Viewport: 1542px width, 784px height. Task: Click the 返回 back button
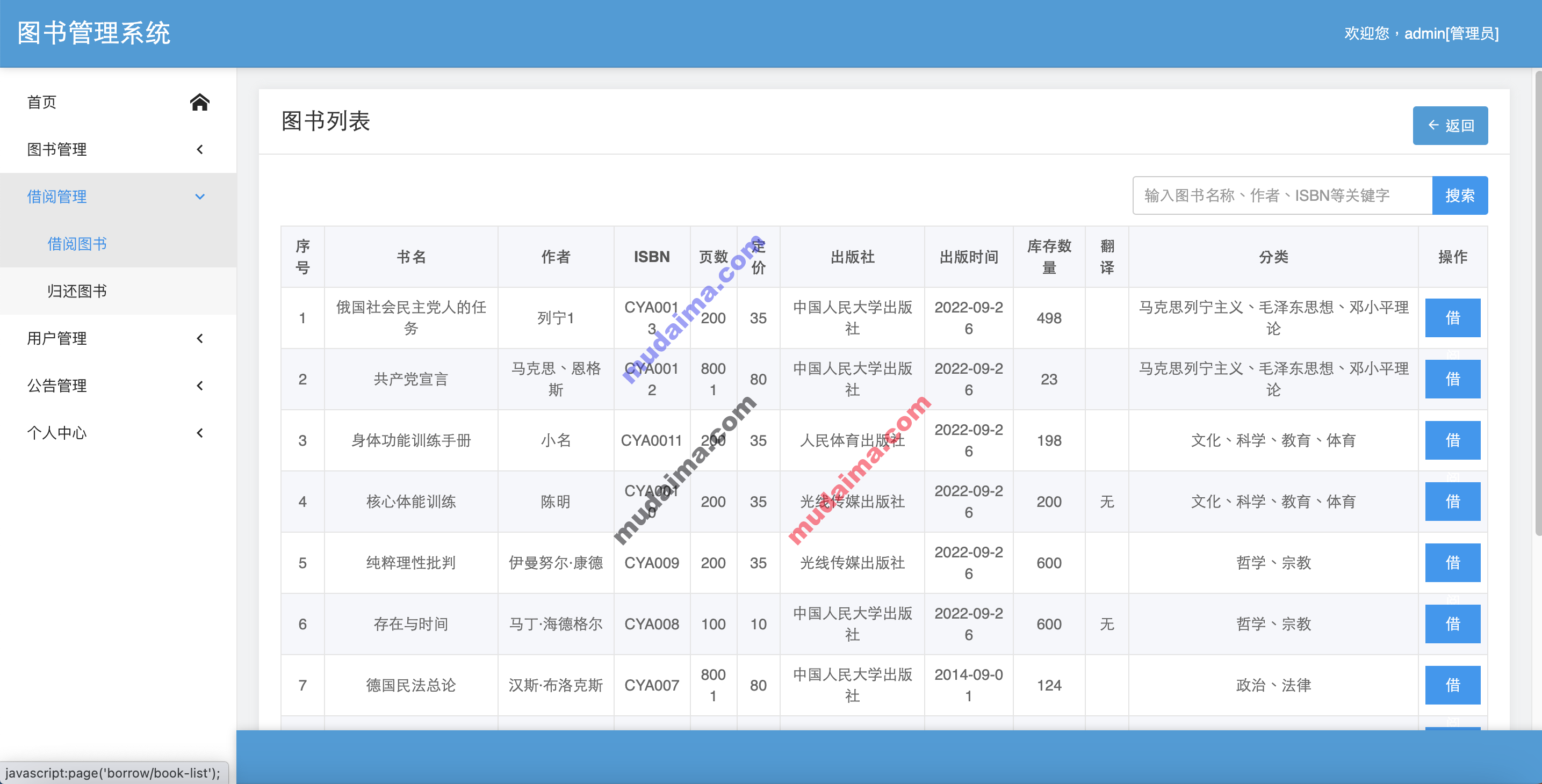(x=1450, y=126)
